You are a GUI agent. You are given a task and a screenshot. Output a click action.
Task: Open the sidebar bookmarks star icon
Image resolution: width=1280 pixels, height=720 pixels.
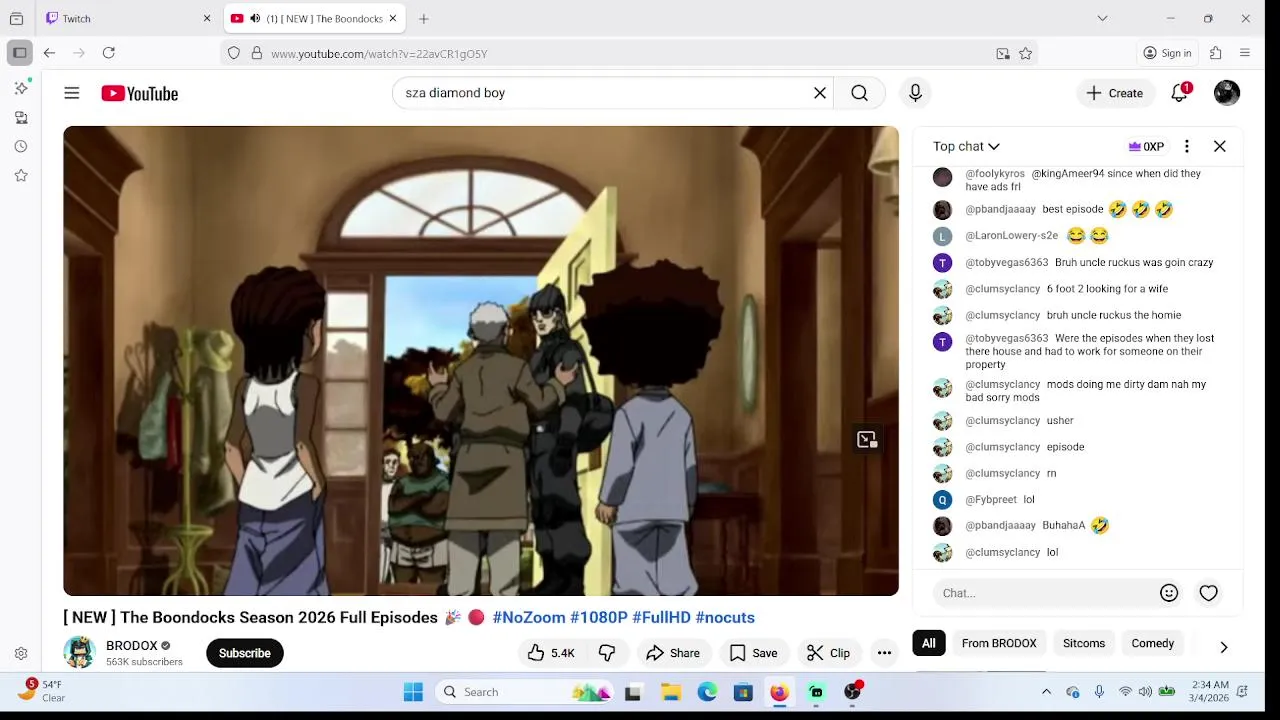[x=21, y=175]
